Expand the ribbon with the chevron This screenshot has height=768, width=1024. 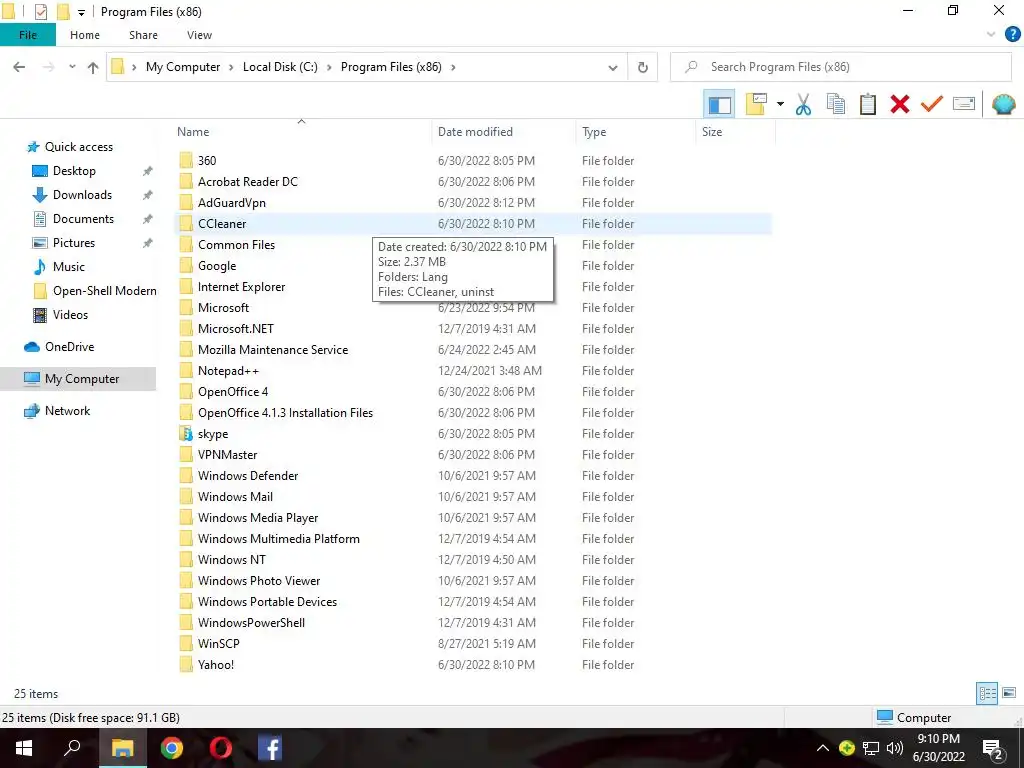tap(991, 35)
